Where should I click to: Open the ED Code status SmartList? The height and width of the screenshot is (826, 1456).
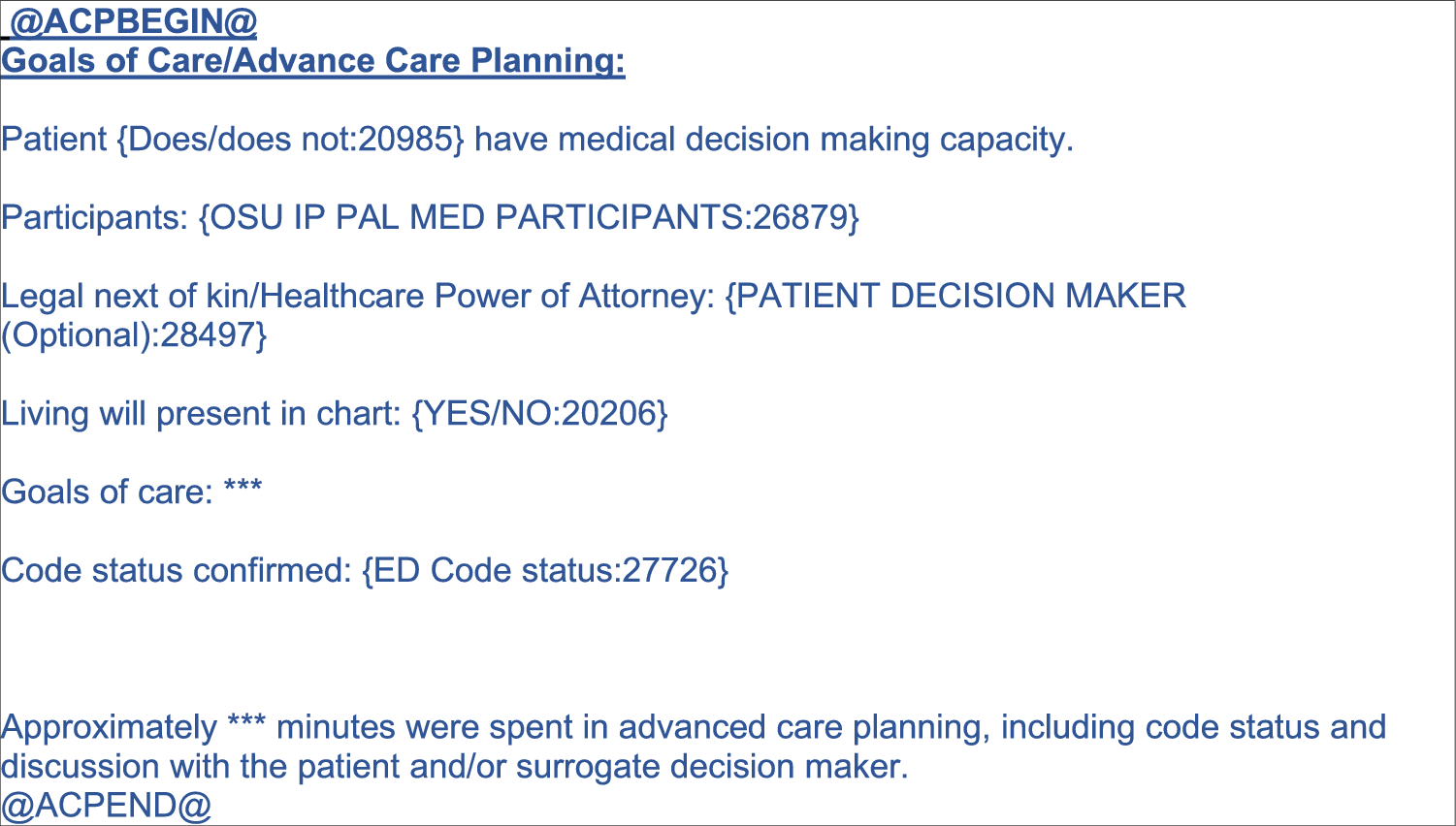click(544, 571)
